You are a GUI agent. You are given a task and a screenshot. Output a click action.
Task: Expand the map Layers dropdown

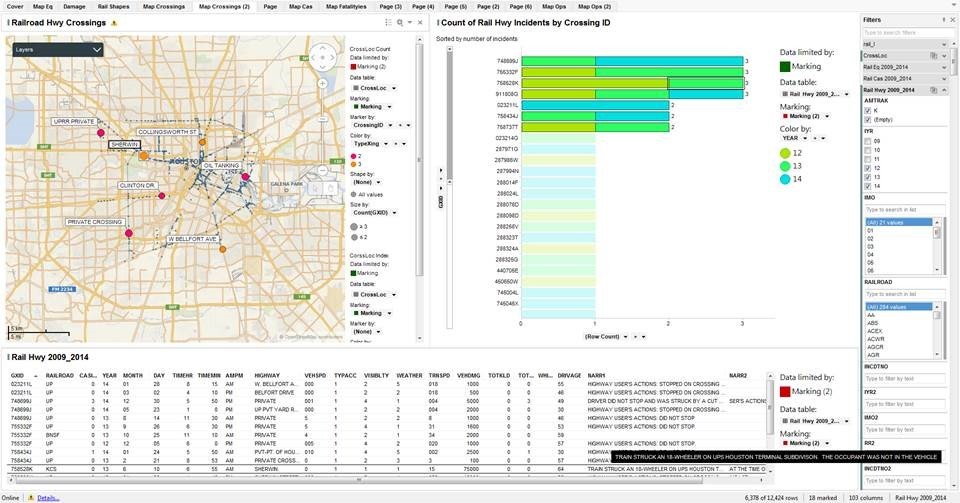[58, 50]
